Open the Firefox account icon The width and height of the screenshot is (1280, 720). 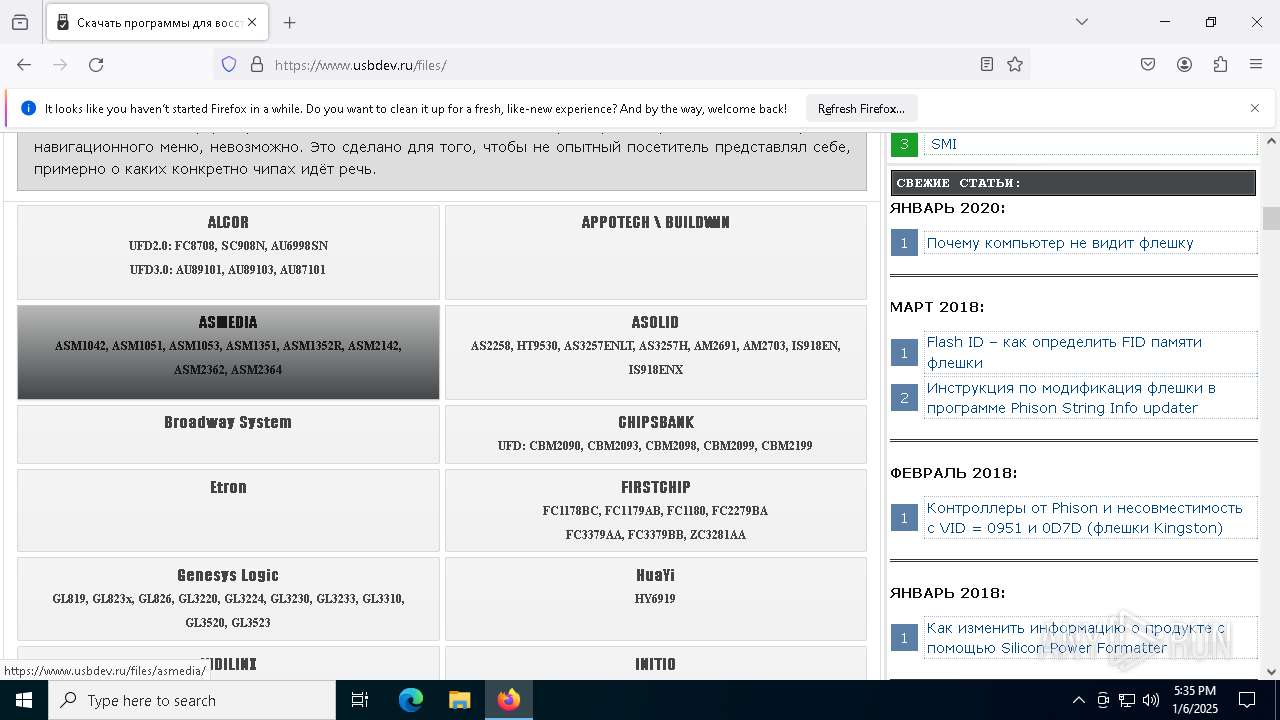[1184, 64]
